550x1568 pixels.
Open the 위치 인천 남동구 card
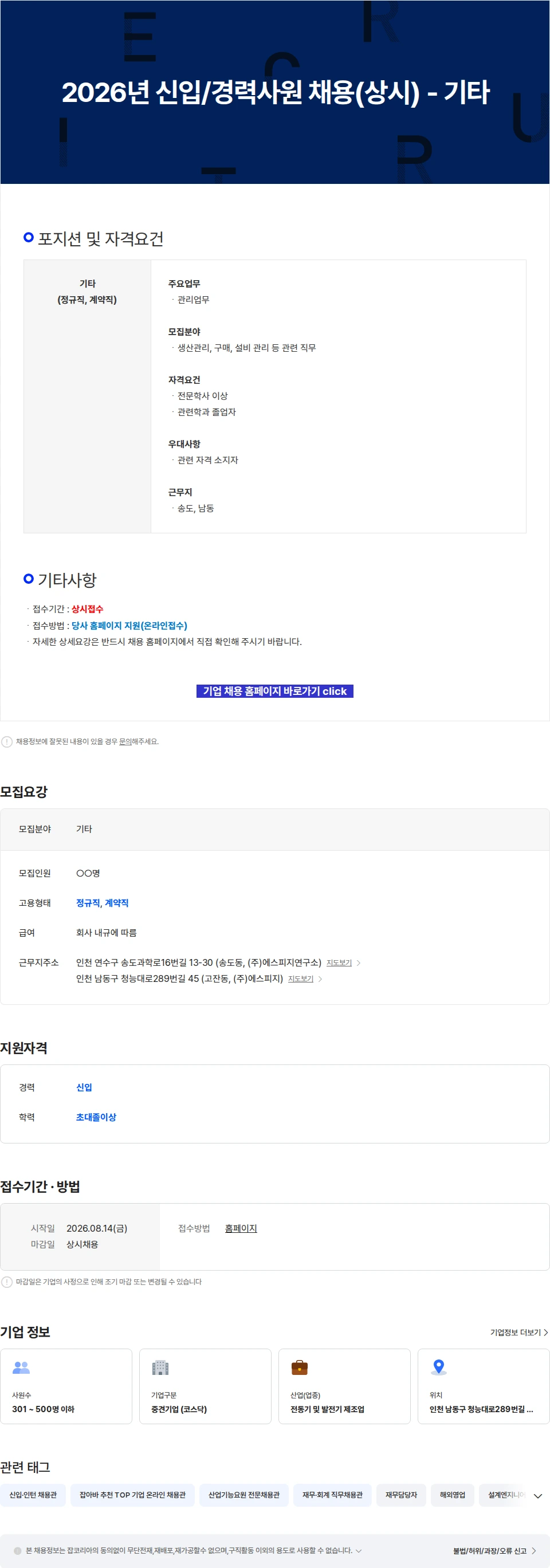[x=484, y=1386]
